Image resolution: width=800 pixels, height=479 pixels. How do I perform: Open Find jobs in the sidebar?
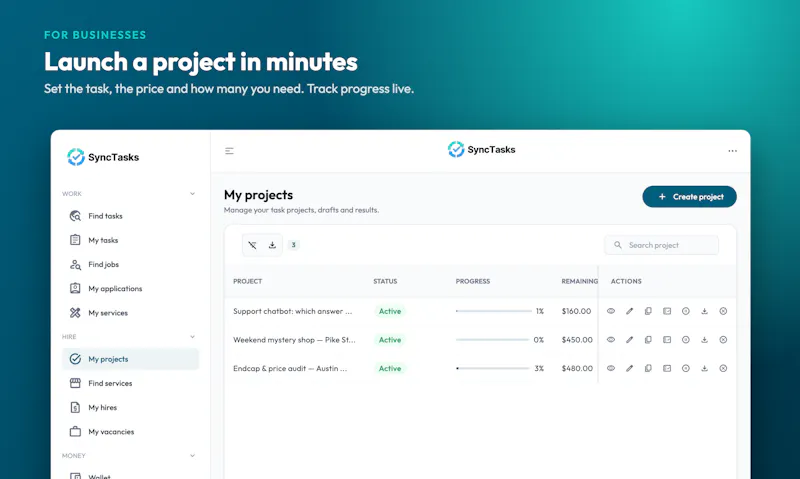click(x=131, y=264)
